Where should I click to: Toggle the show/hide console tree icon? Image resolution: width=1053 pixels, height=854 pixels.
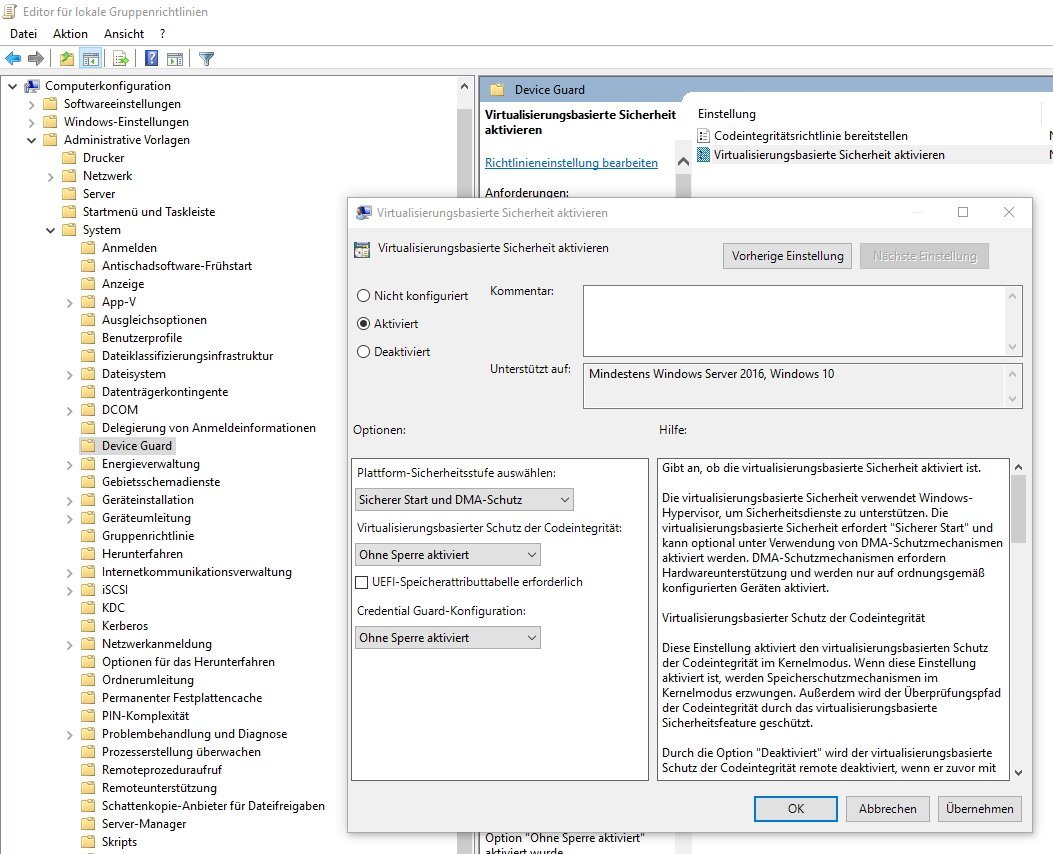coord(91,58)
